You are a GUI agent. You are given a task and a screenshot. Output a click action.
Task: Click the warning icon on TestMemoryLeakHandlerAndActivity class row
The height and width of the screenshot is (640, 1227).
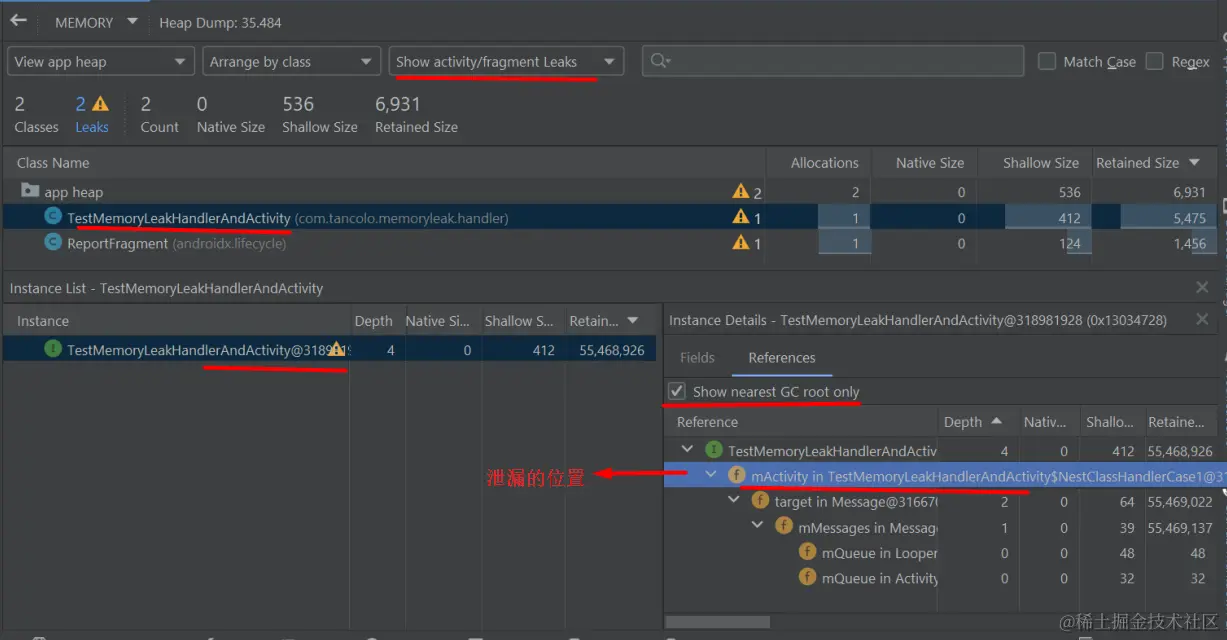click(741, 217)
